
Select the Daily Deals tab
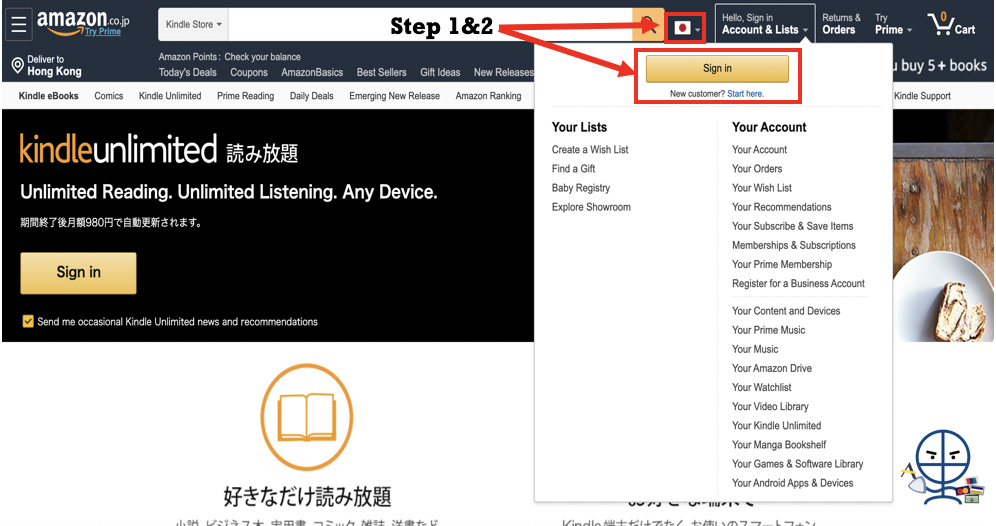tap(311, 96)
